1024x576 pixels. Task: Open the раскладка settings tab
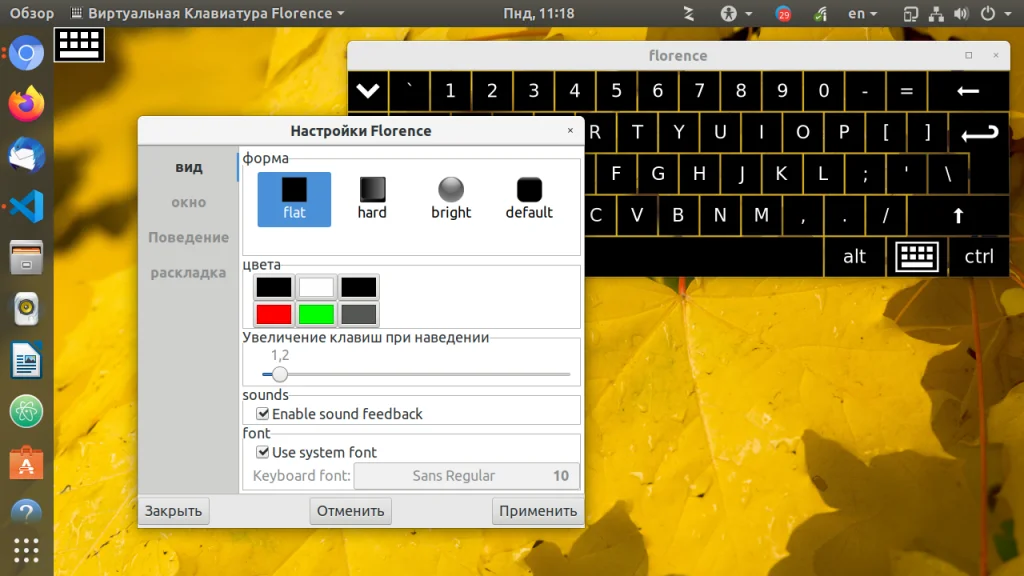[189, 273]
